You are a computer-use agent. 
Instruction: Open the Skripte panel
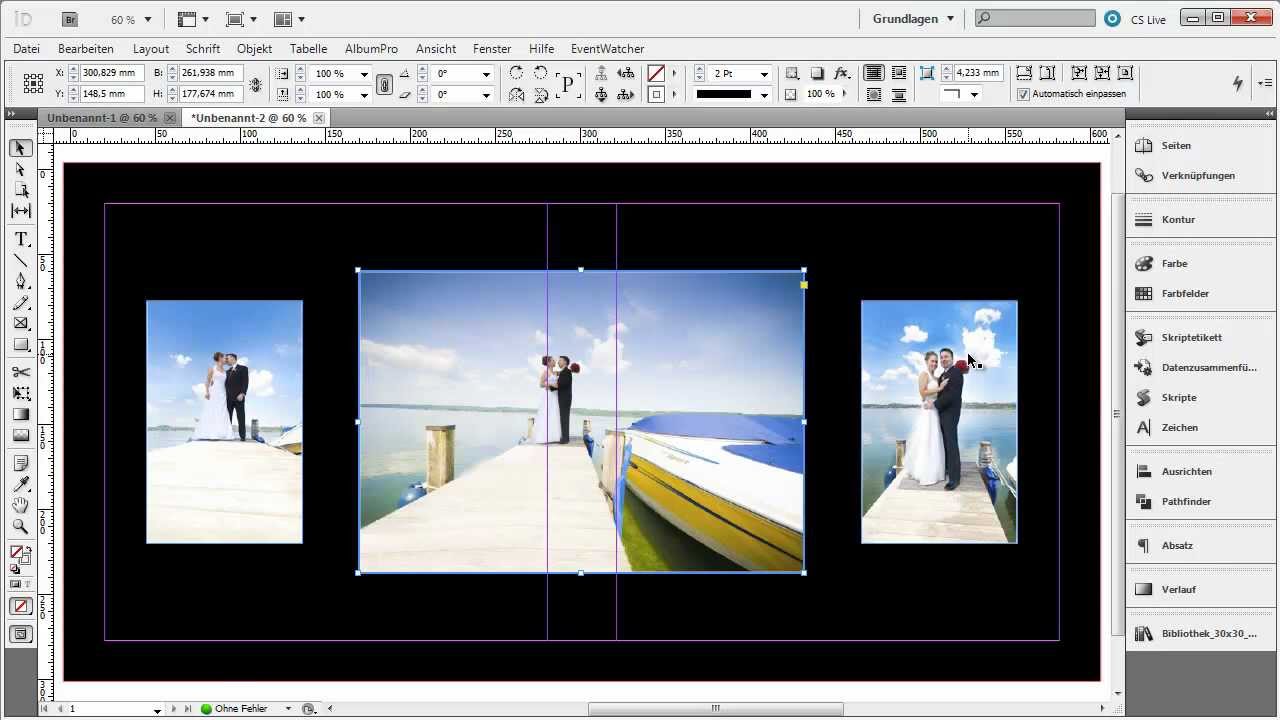coord(1179,398)
